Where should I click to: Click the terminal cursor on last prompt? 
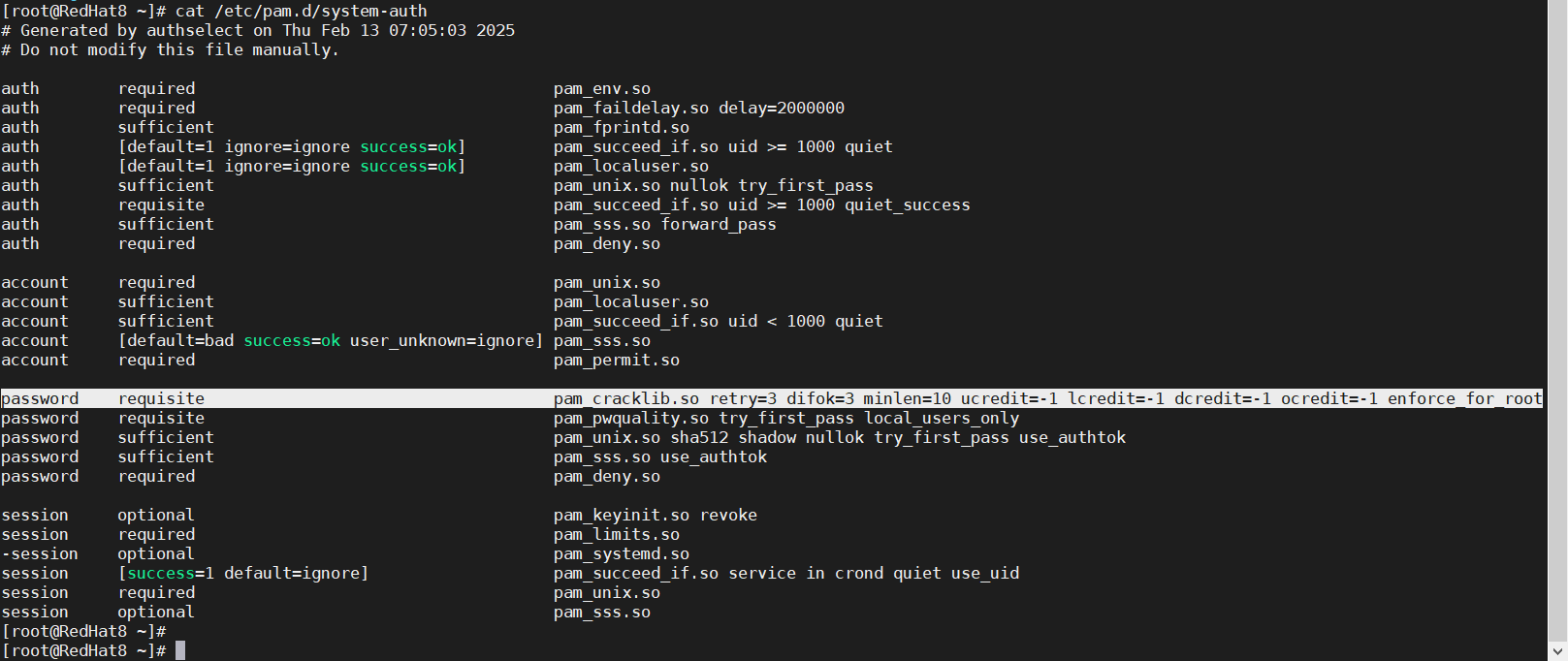point(180,650)
